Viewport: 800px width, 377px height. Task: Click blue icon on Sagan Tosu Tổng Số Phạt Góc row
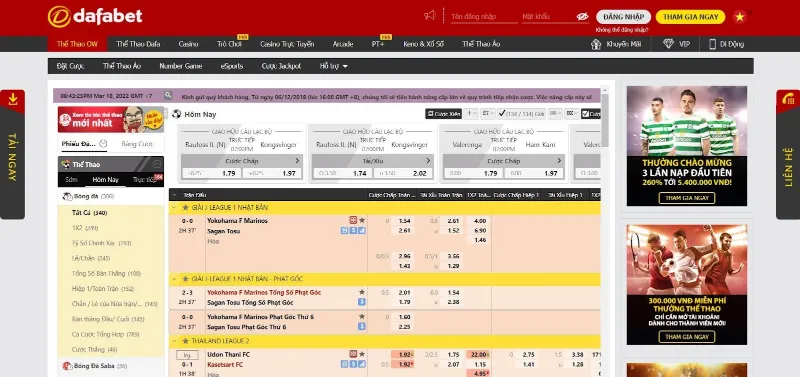362,302
